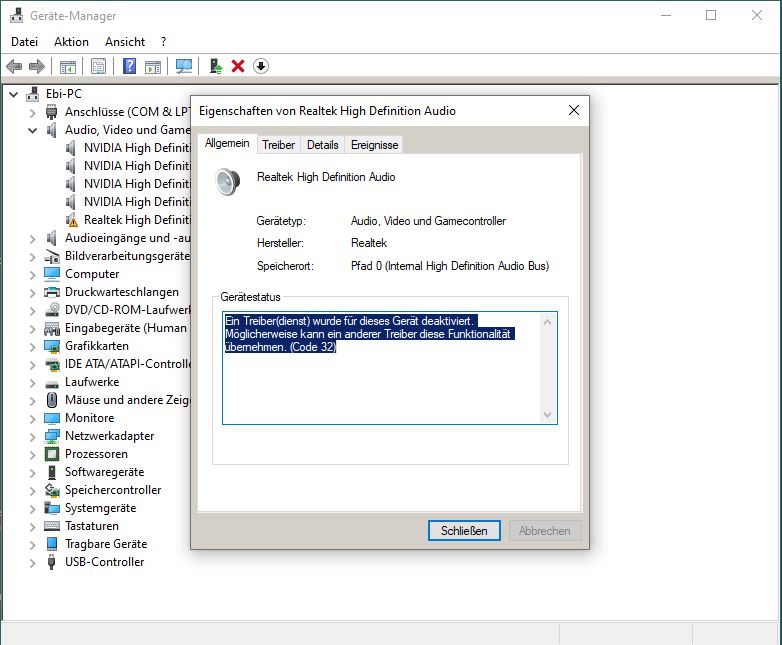
Task: Open the Ansicht menu
Action: tap(125, 42)
